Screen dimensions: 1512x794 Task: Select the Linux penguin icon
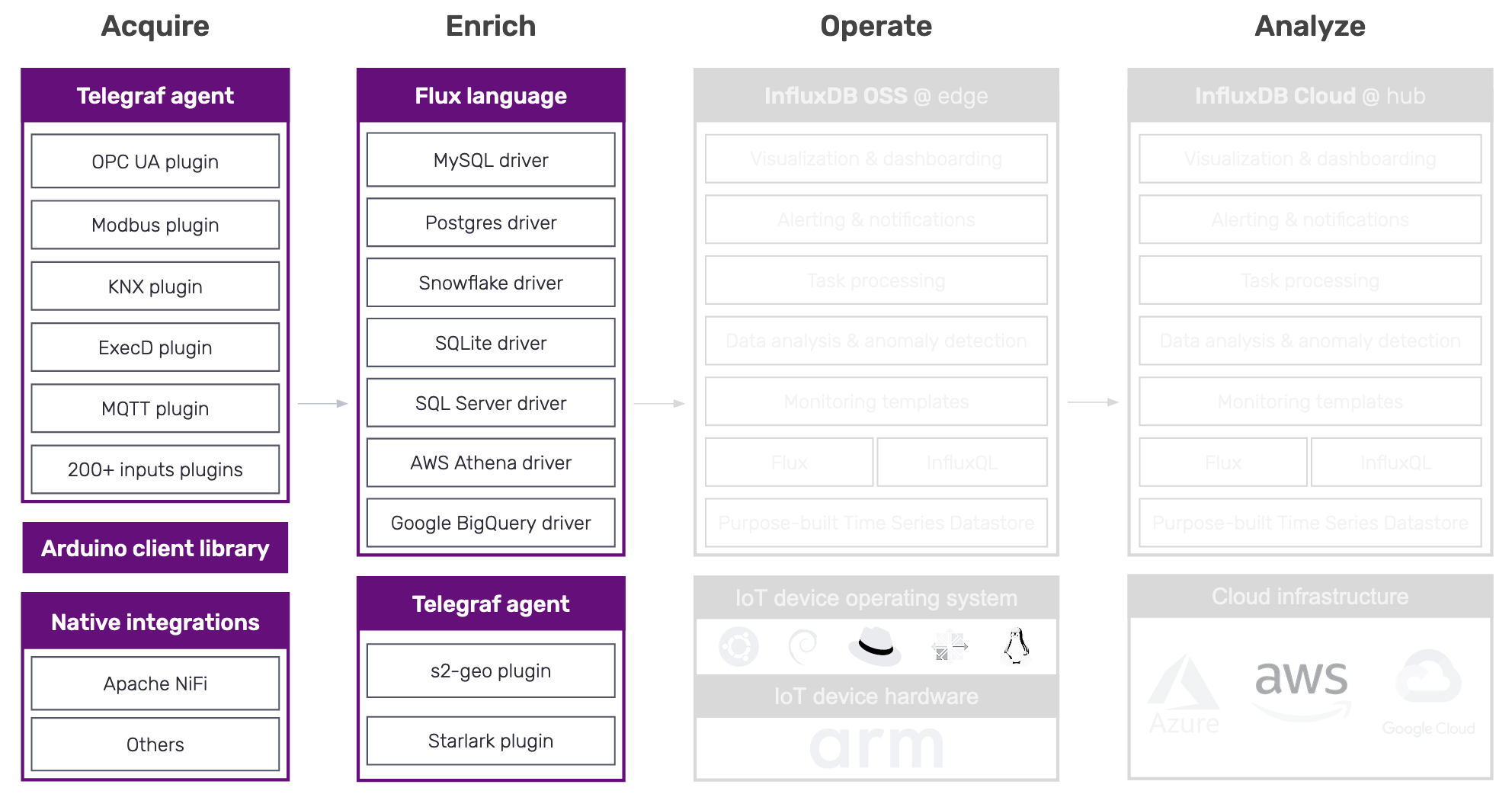point(1016,646)
